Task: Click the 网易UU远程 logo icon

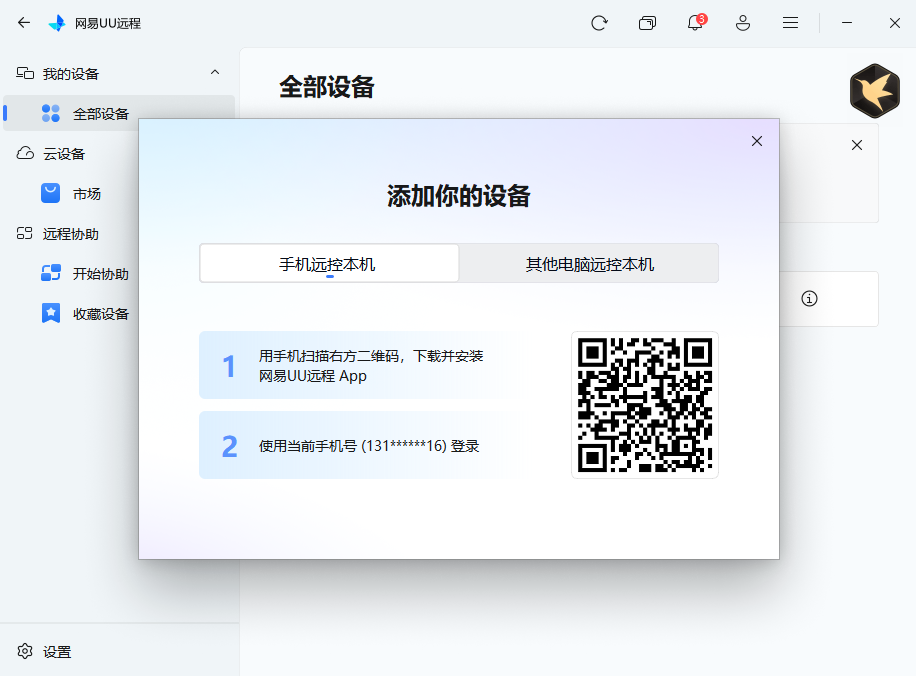Action: pos(57,23)
